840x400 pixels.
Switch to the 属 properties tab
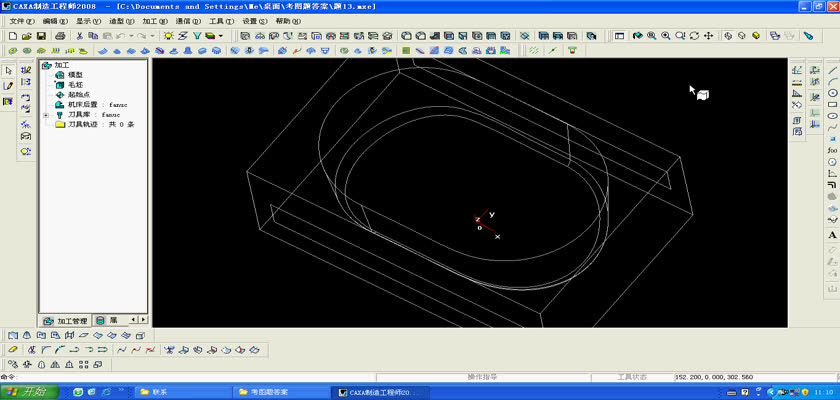coord(108,320)
